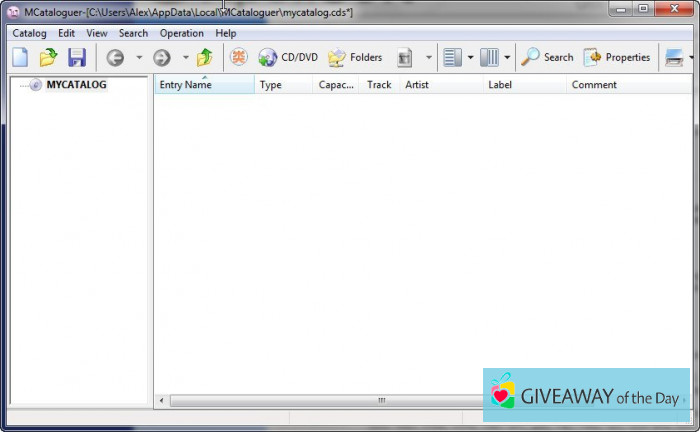This screenshot has width=700, height=432.
Task: Open the Search tool in the toolbar
Action: click(547, 58)
